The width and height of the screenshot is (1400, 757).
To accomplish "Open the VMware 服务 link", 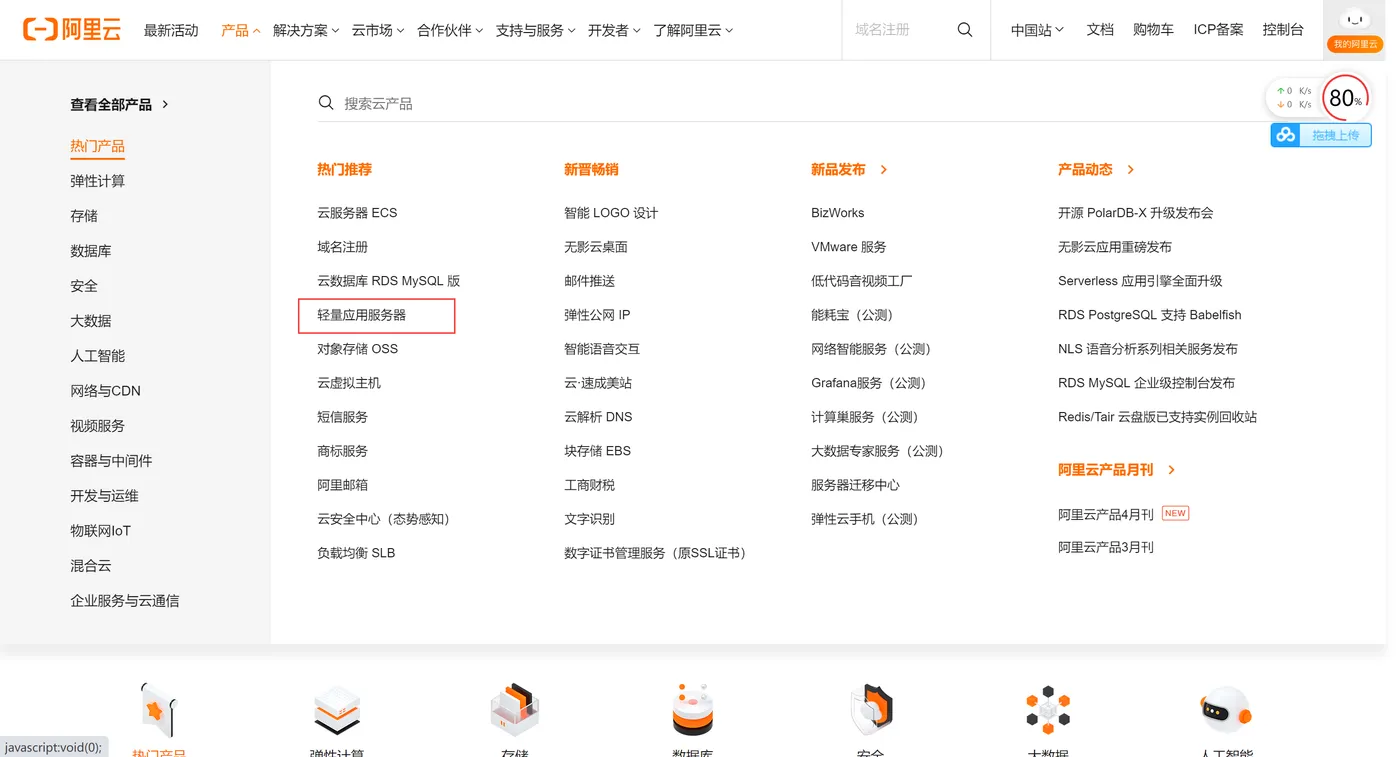I will pos(848,247).
